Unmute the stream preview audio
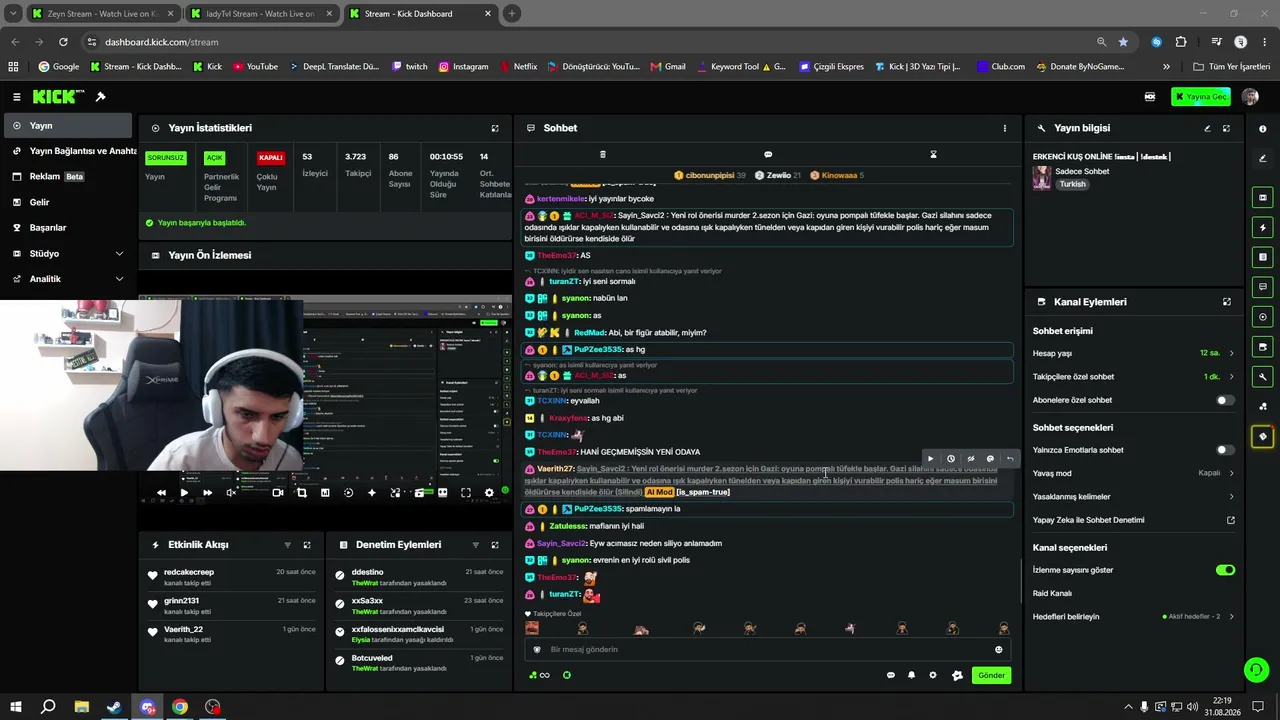Screen dimensions: 1280x720 click(x=231, y=493)
